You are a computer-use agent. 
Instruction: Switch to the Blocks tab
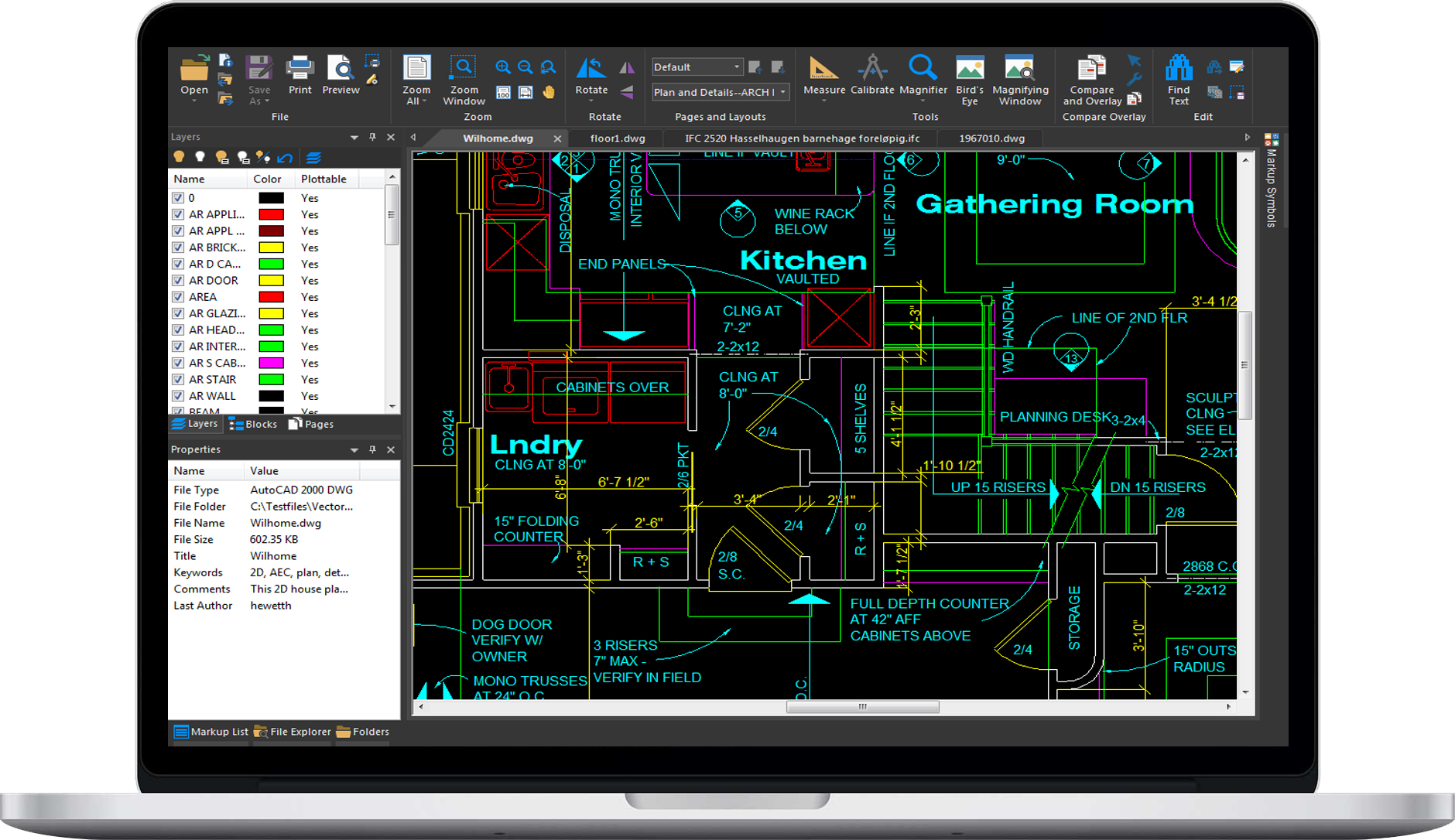point(253,424)
